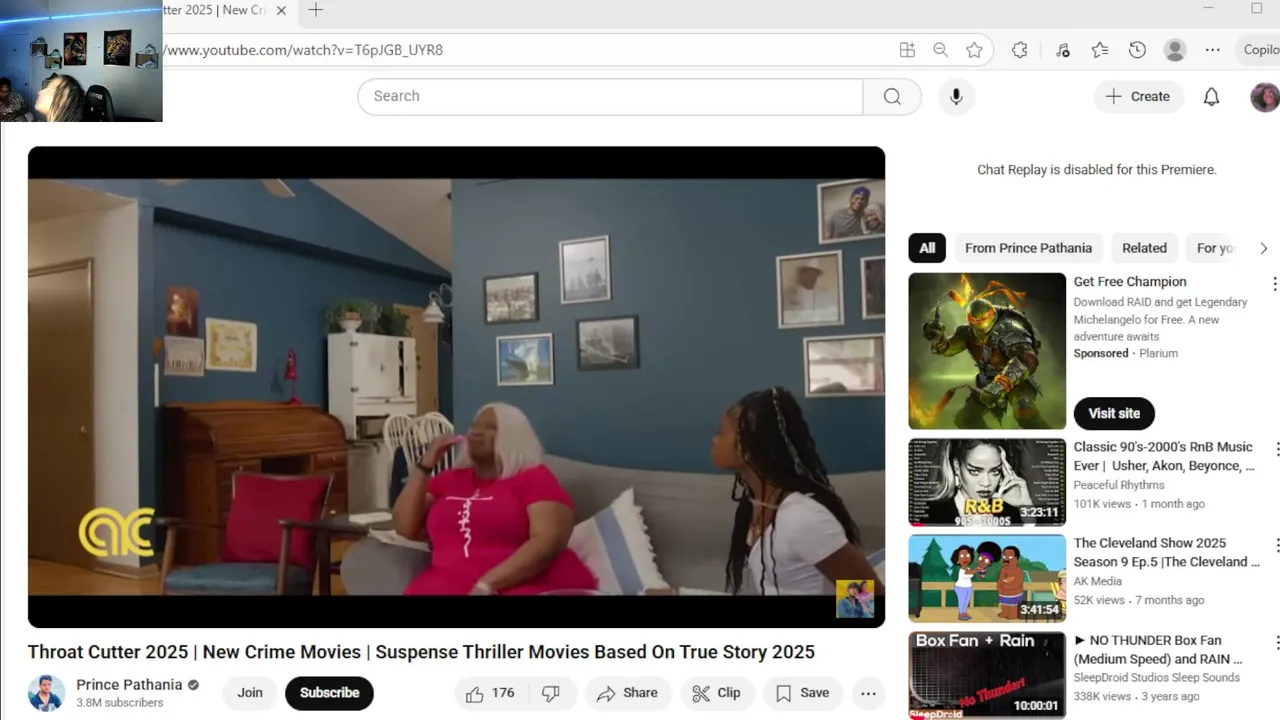The width and height of the screenshot is (1280, 720).
Task: Like the video with 176 likes
Action: click(489, 693)
